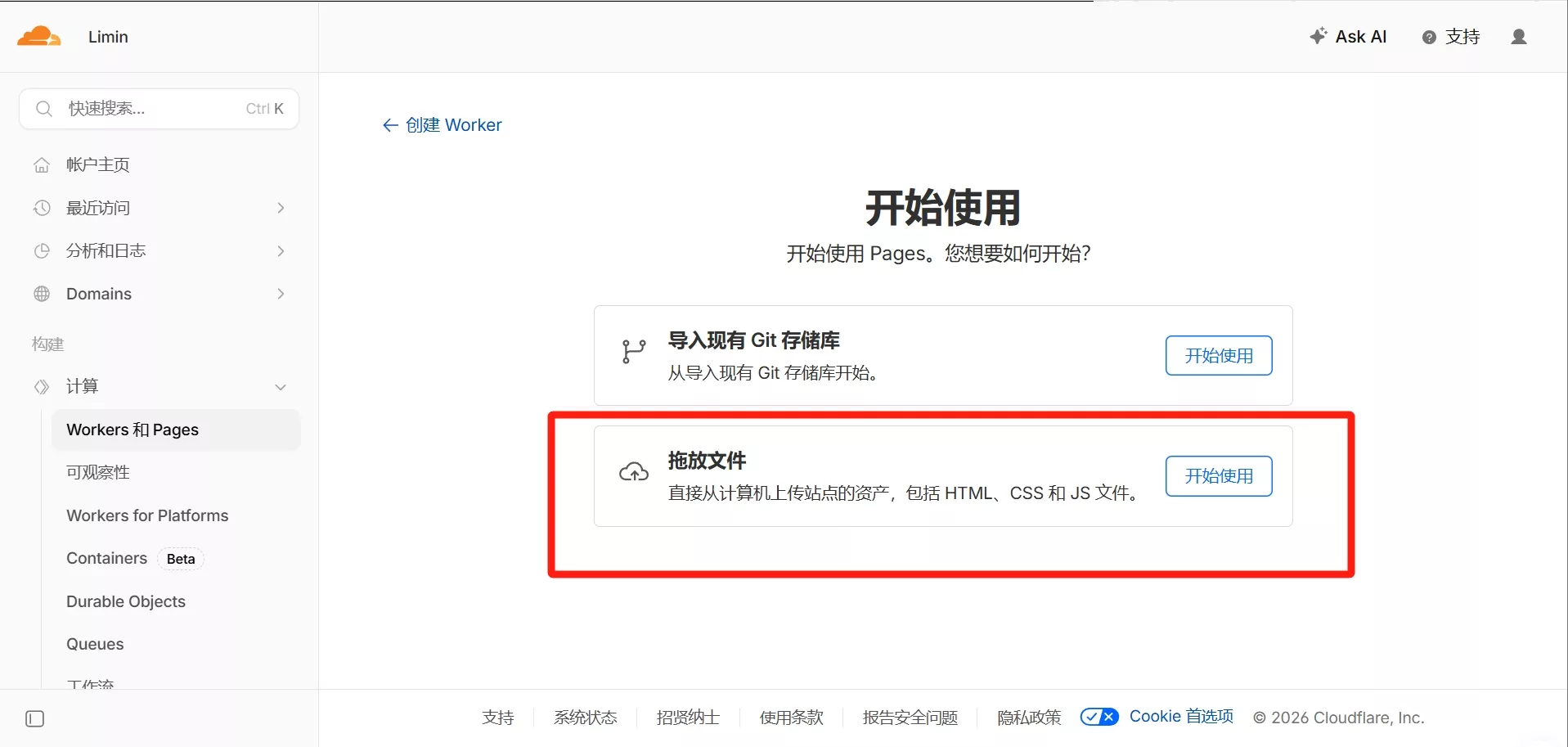Click the cloud upload icon

634,472
